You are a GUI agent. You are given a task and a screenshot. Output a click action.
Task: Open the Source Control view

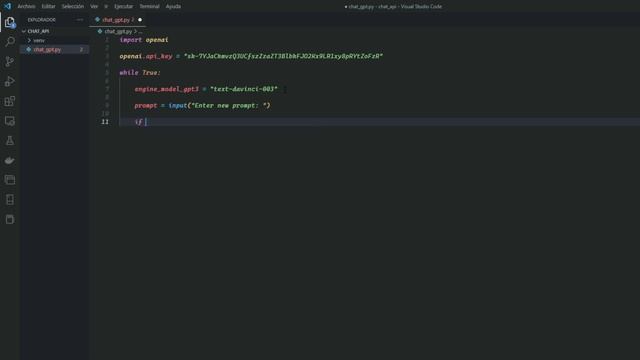(10, 62)
